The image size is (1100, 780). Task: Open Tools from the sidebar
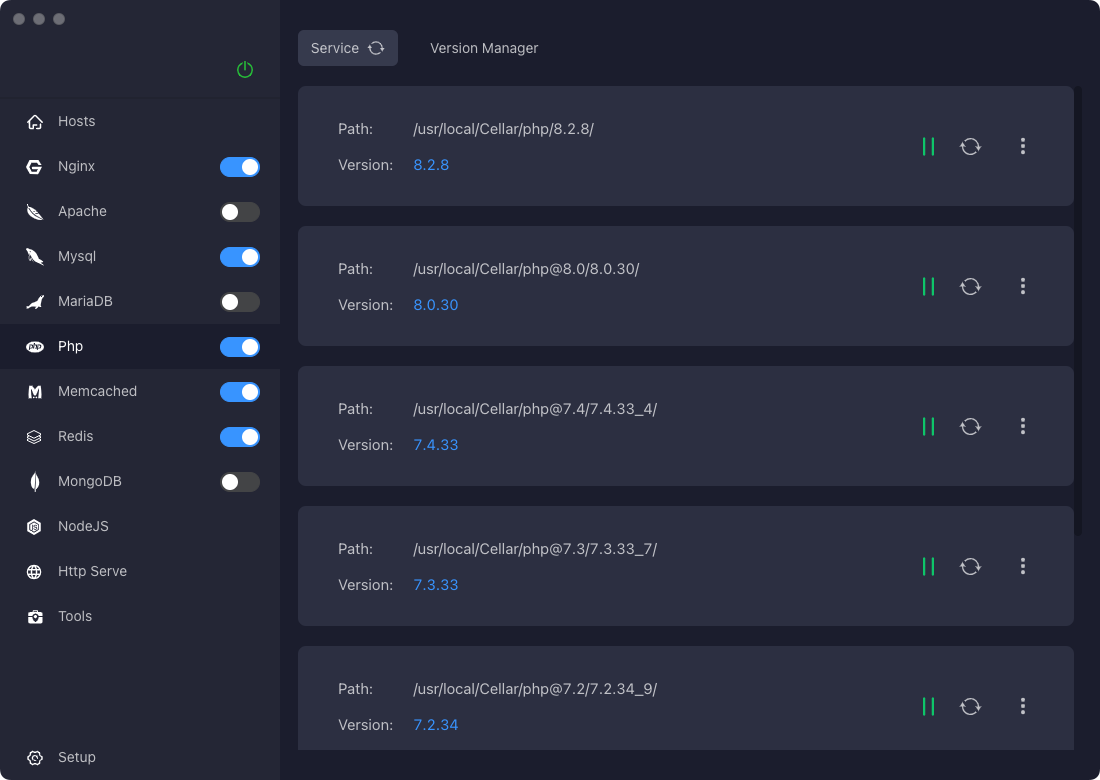click(x=140, y=617)
